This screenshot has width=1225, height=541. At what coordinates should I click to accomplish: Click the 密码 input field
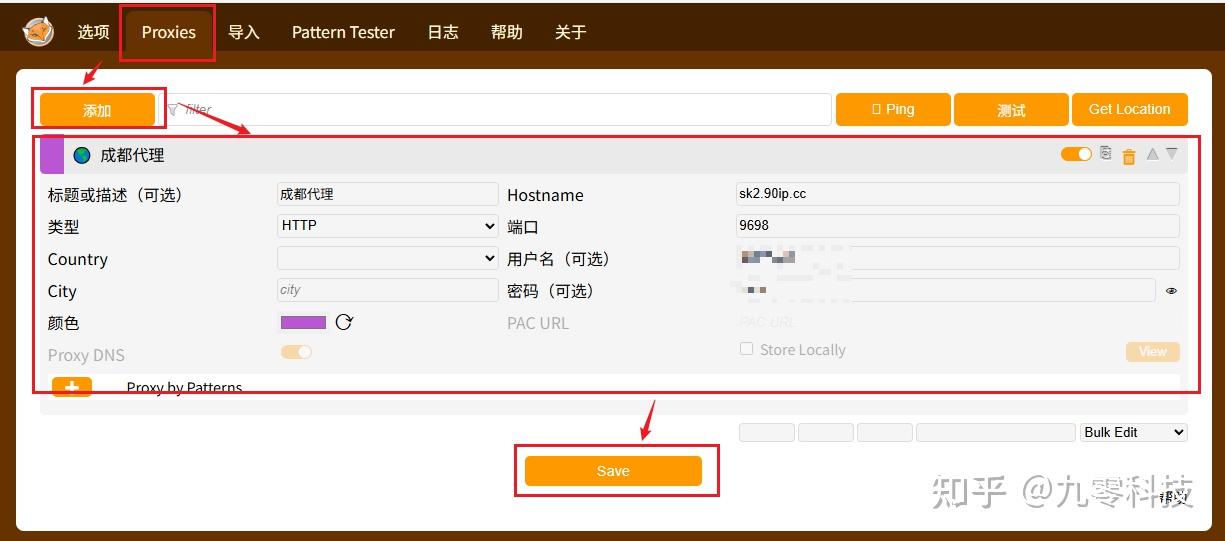point(946,290)
